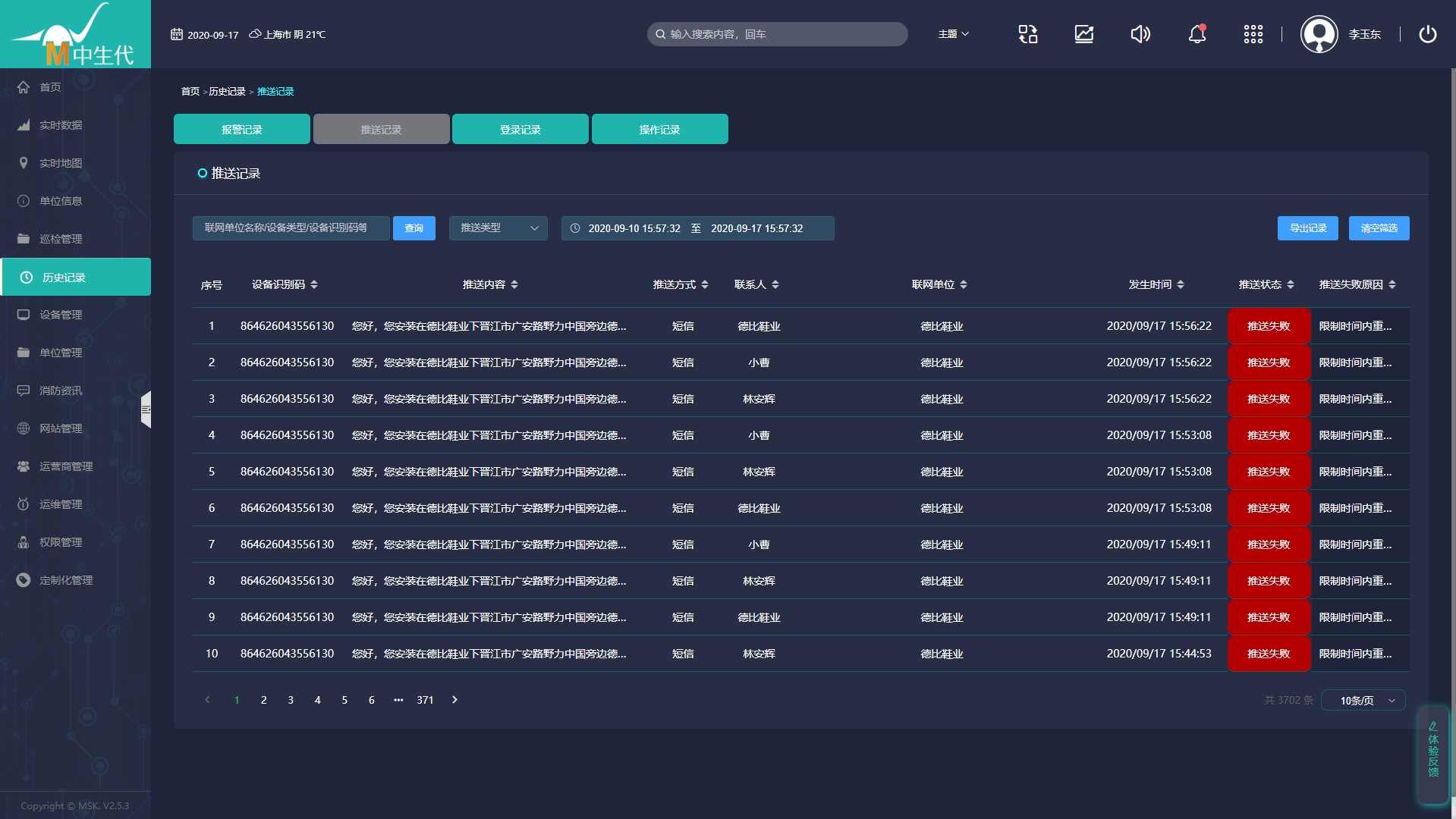Sort by 发生时间 column

coord(1180,284)
